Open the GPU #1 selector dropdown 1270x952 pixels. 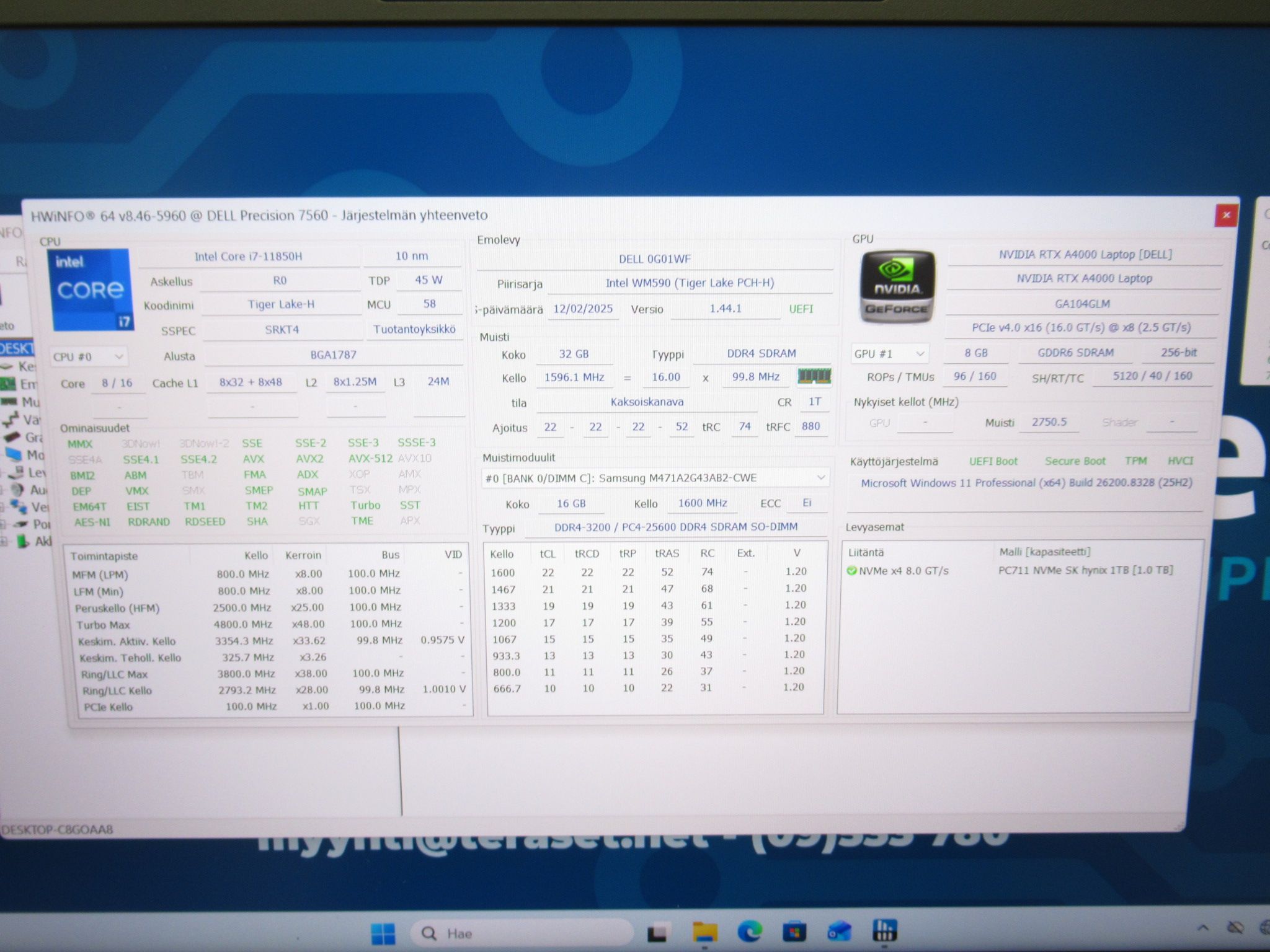pyautogui.click(x=889, y=354)
